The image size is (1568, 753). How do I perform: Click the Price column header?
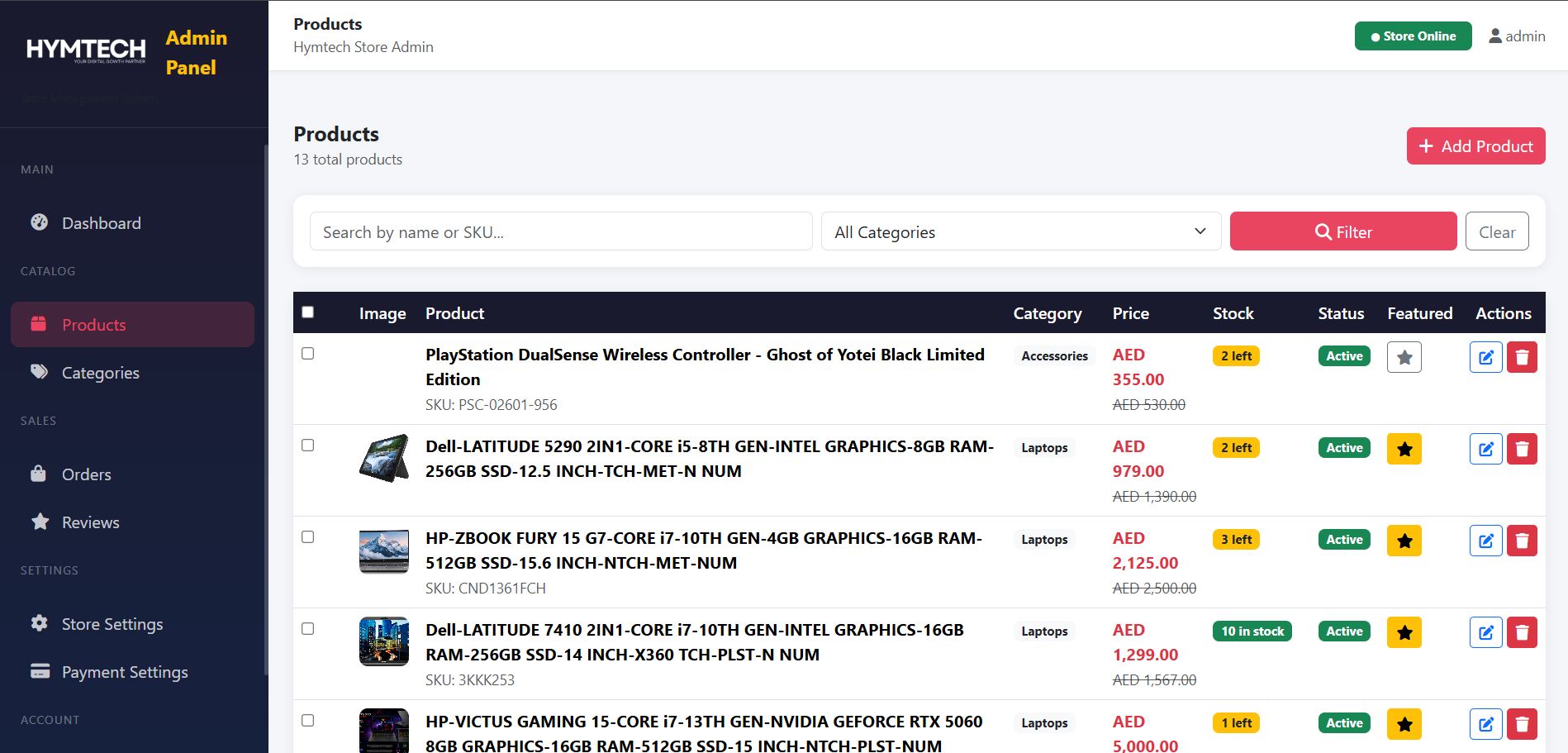(1130, 313)
